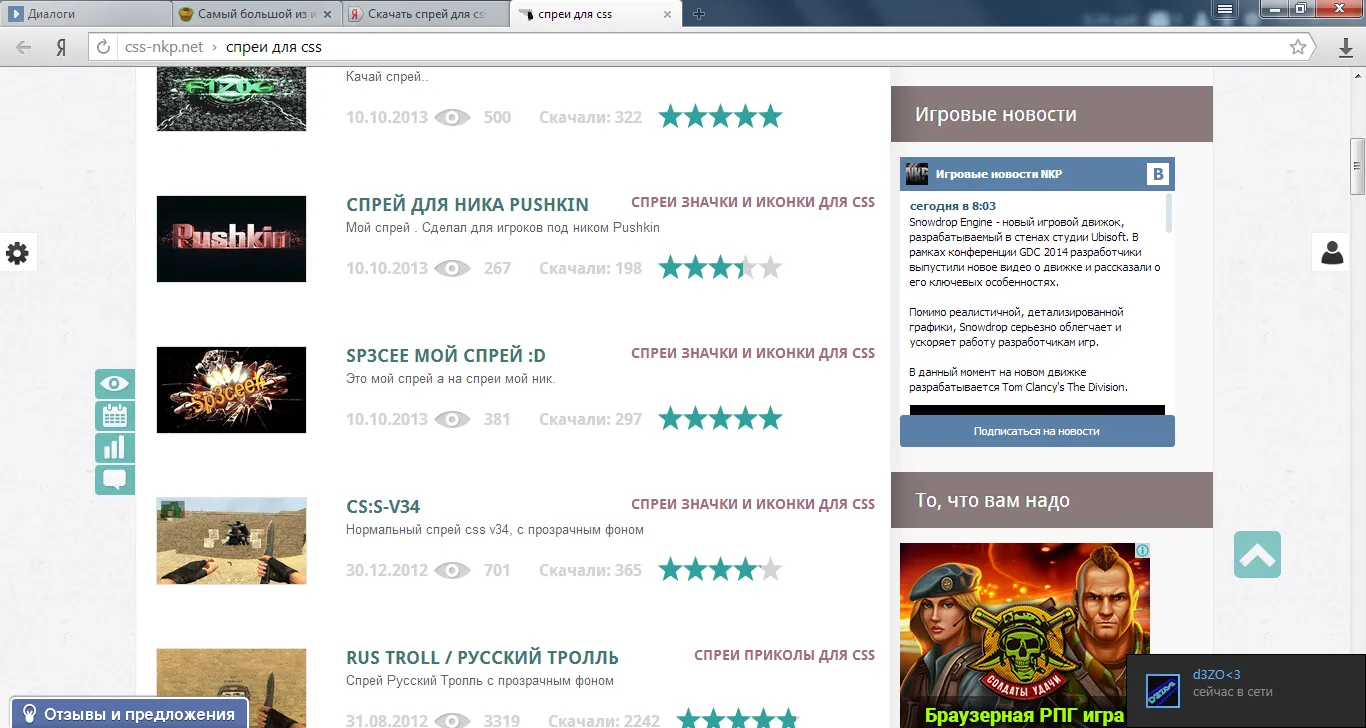Click the address bar showing css-nkp.net
Viewport: 1366px width, 728px height.
tap(700, 47)
